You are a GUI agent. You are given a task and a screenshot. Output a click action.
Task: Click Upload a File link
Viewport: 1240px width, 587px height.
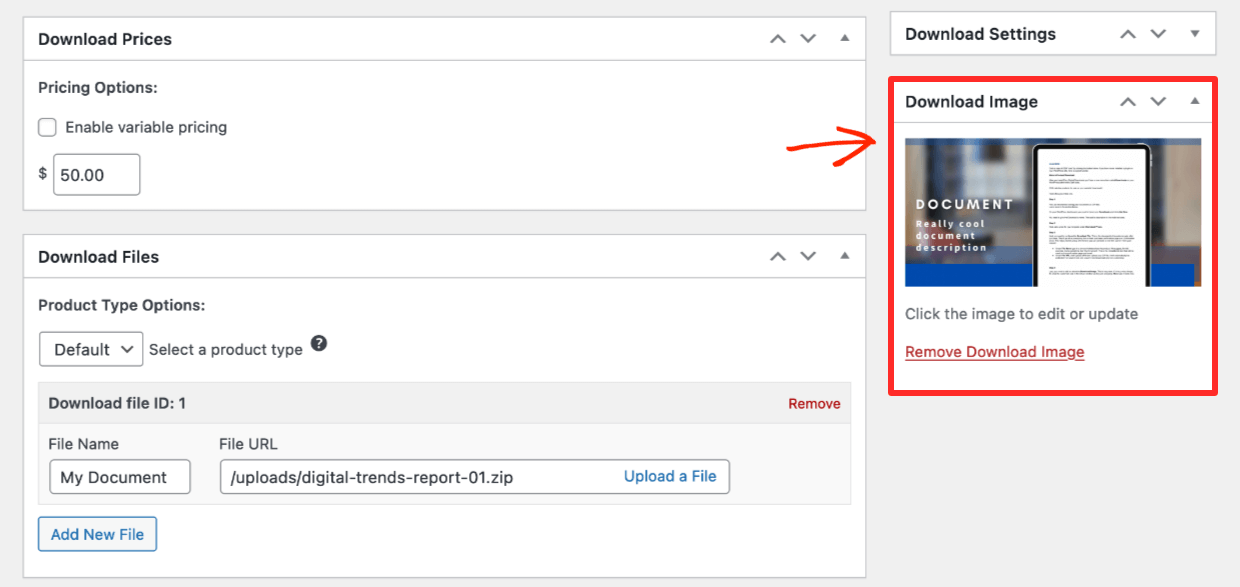click(670, 477)
